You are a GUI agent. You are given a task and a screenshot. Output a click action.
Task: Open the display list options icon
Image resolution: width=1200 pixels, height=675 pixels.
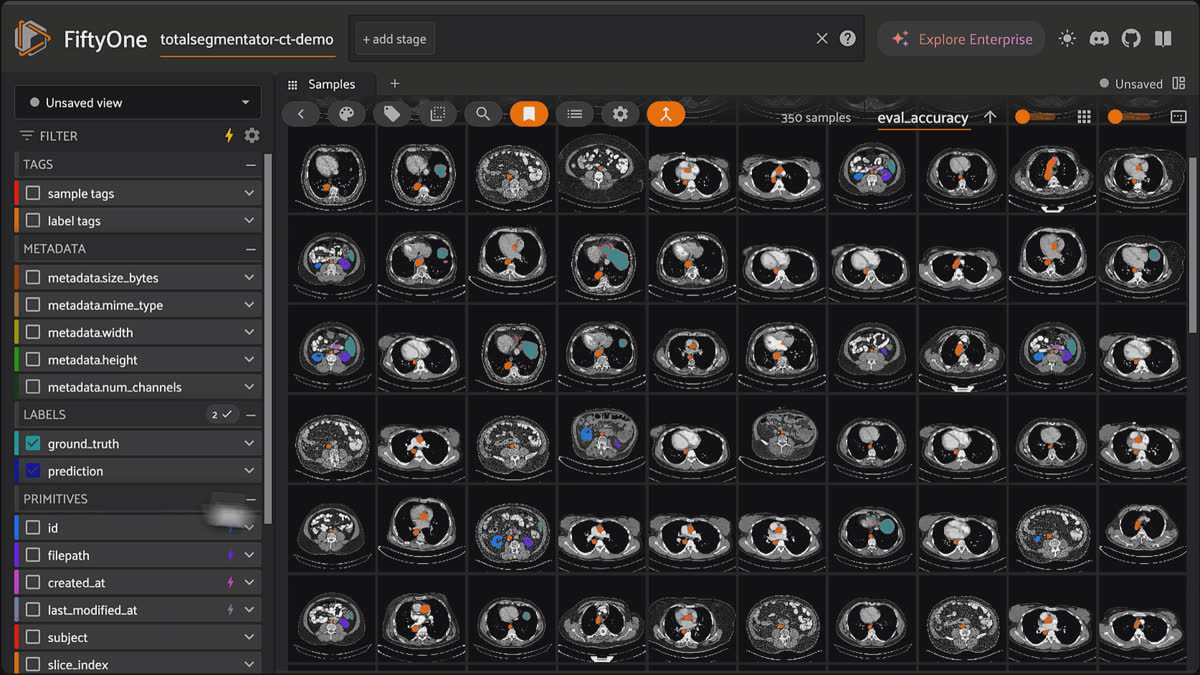[575, 114]
